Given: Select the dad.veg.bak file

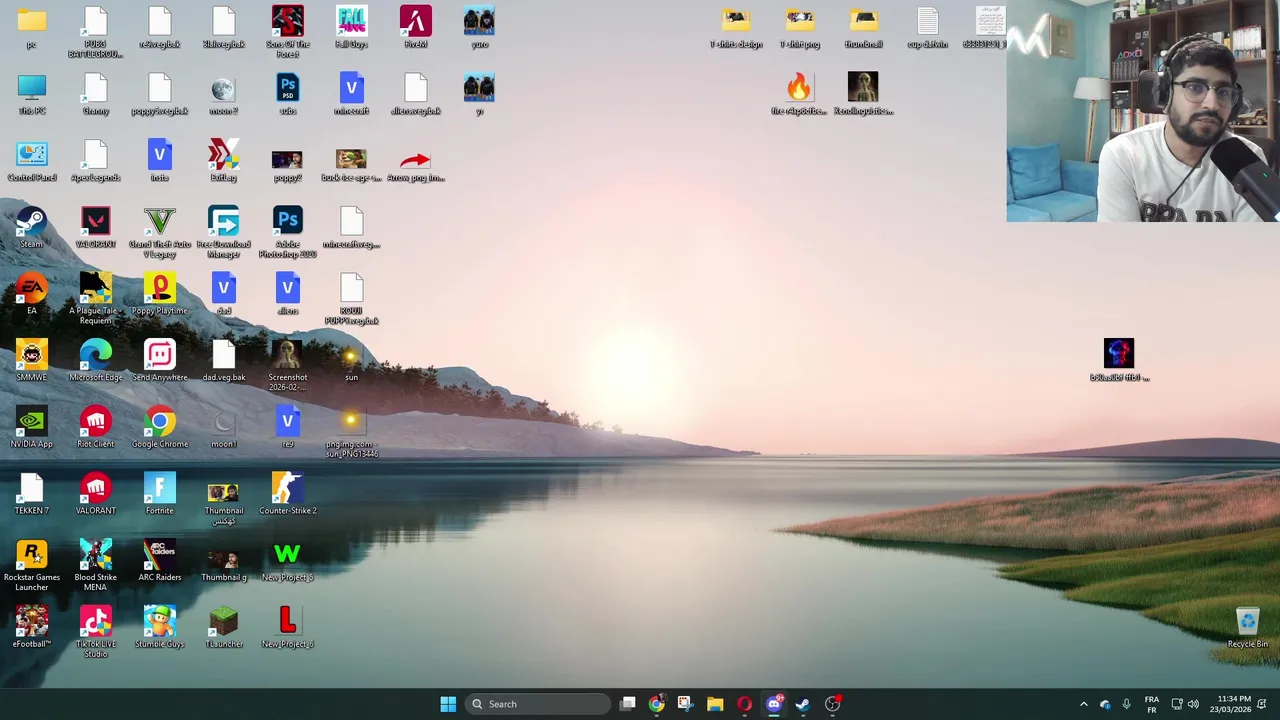Looking at the screenshot, I should click(x=224, y=361).
